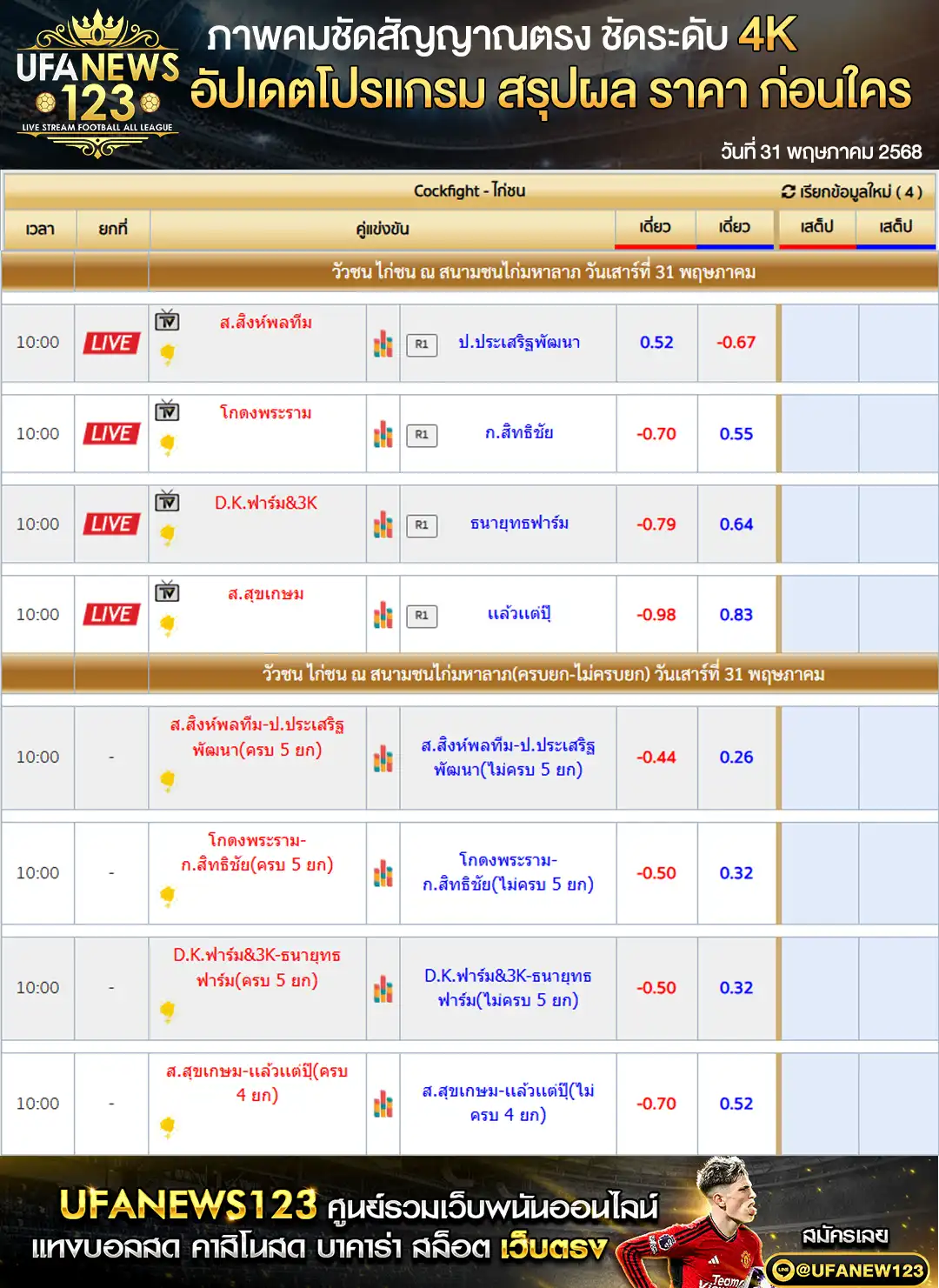Screen dimensions: 939x1288
Task: Click the refresh data icon
Action: tap(788, 191)
